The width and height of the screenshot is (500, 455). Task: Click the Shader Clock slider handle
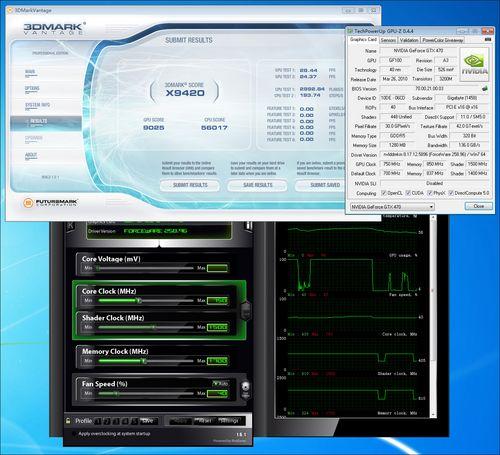pyautogui.click(x=154, y=327)
